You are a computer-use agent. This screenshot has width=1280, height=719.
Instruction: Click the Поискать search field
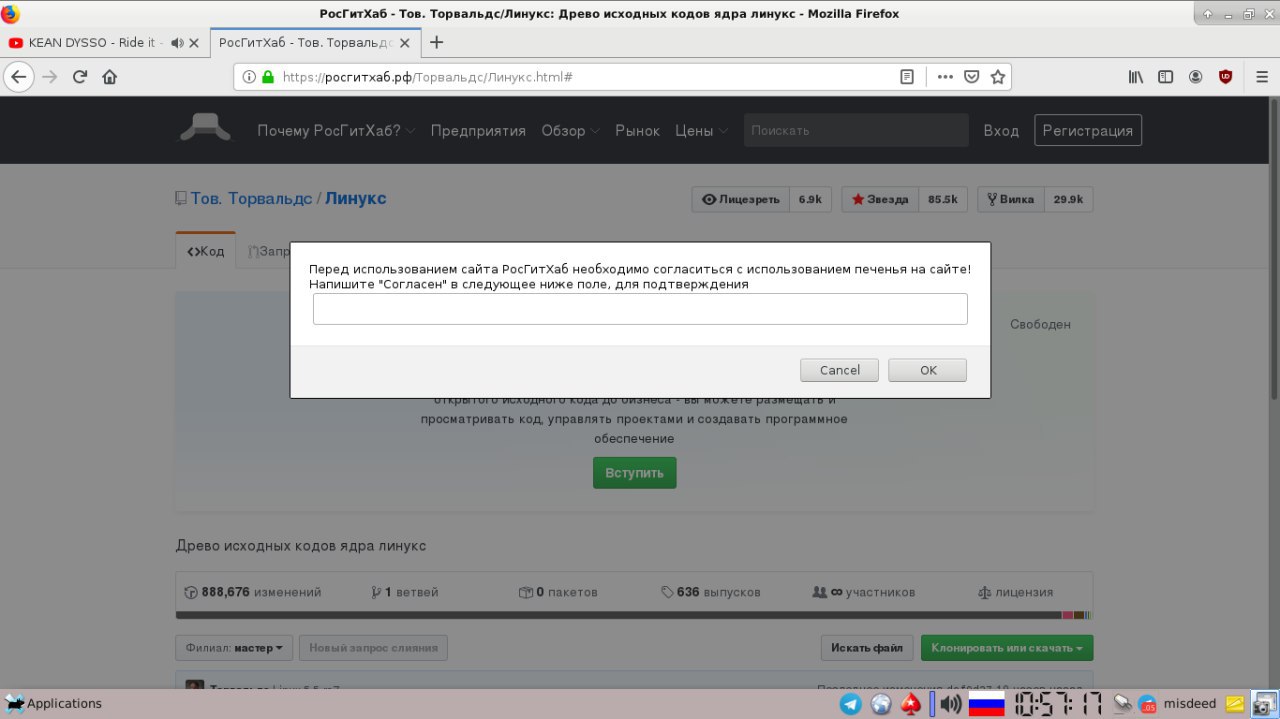[856, 130]
